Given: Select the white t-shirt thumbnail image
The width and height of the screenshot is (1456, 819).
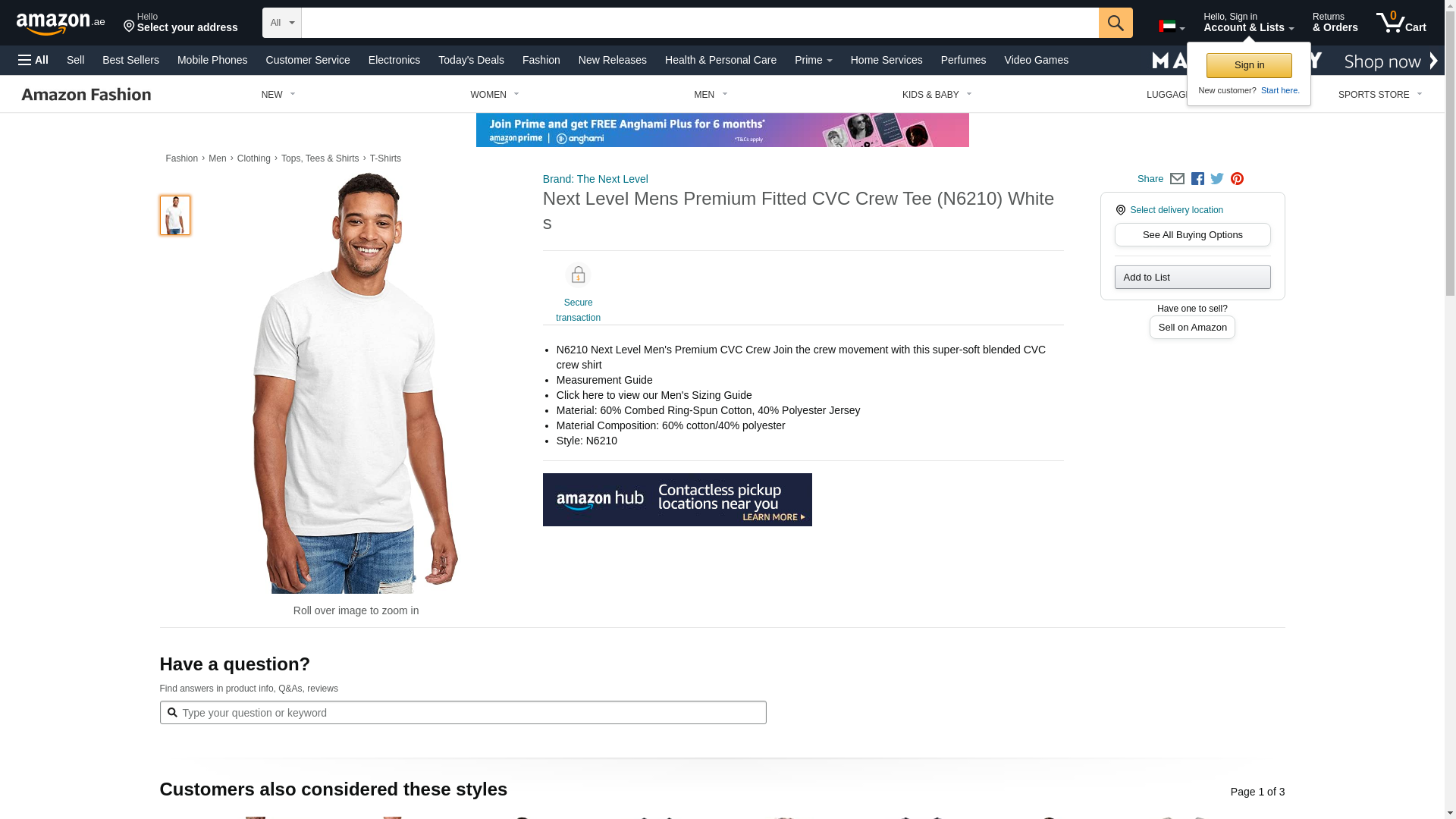Looking at the screenshot, I should click(175, 215).
